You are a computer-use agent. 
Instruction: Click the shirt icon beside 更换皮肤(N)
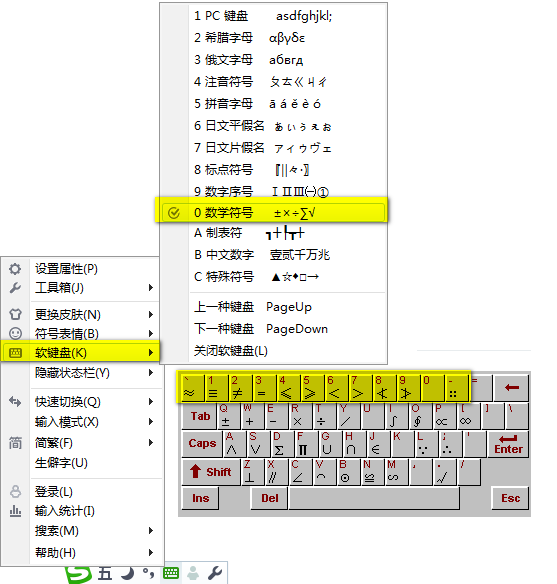coord(15,314)
